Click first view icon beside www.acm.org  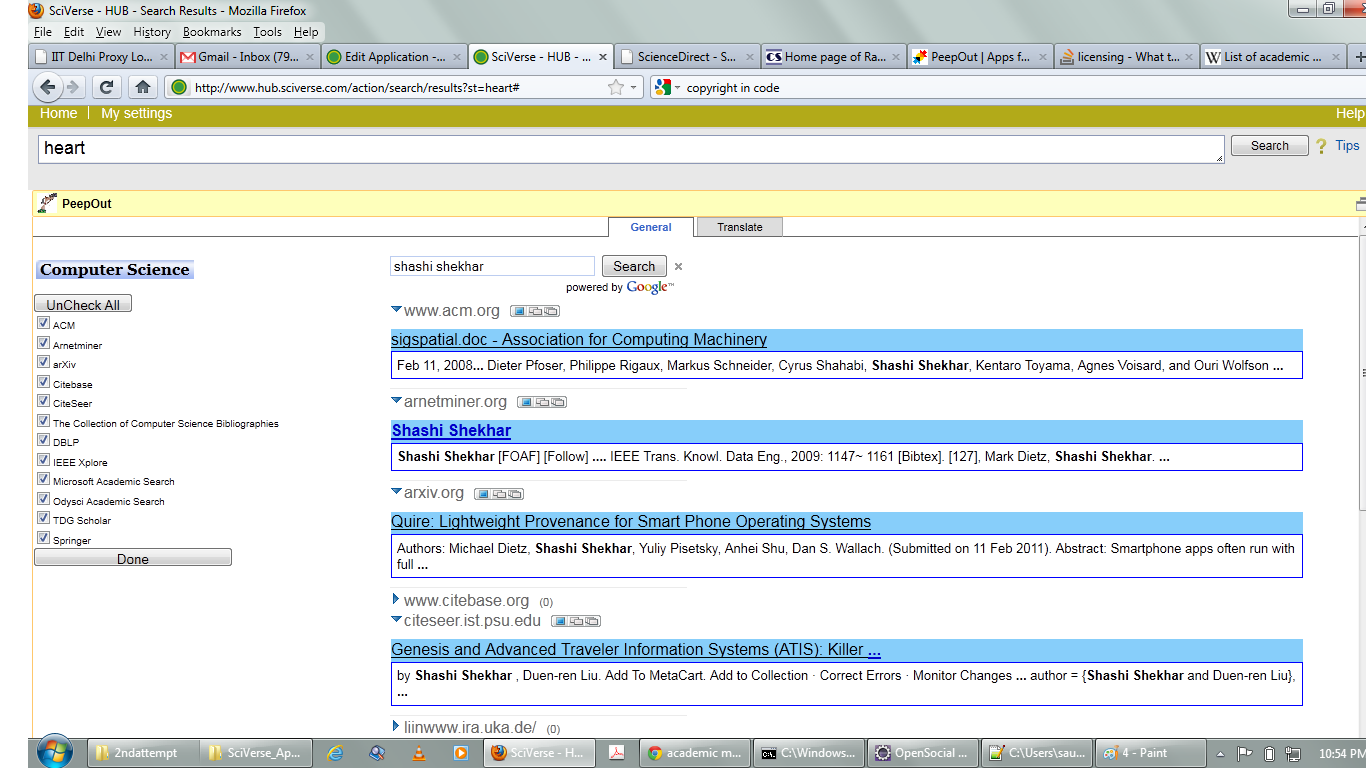[x=519, y=311]
